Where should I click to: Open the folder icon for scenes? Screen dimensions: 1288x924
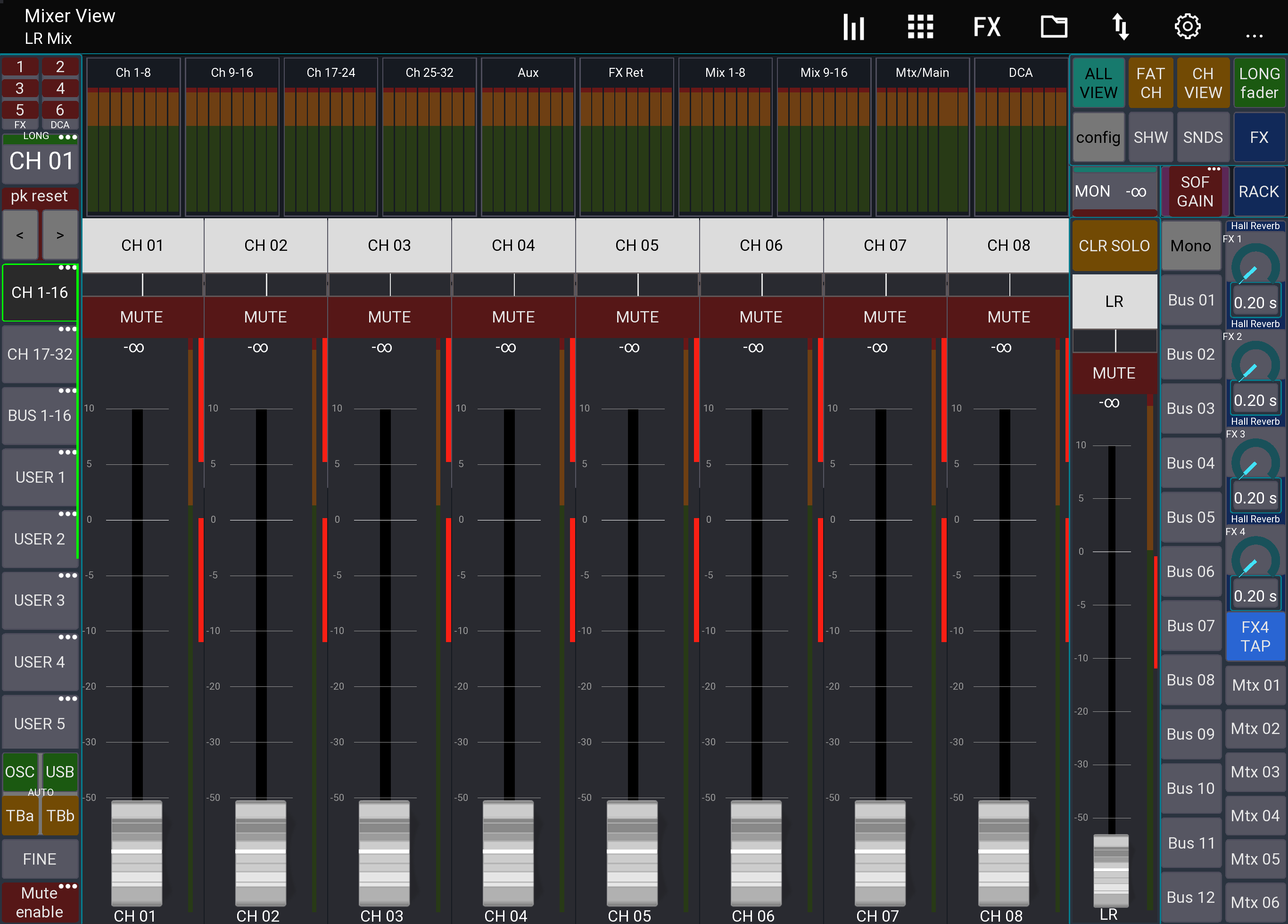coord(1054,27)
